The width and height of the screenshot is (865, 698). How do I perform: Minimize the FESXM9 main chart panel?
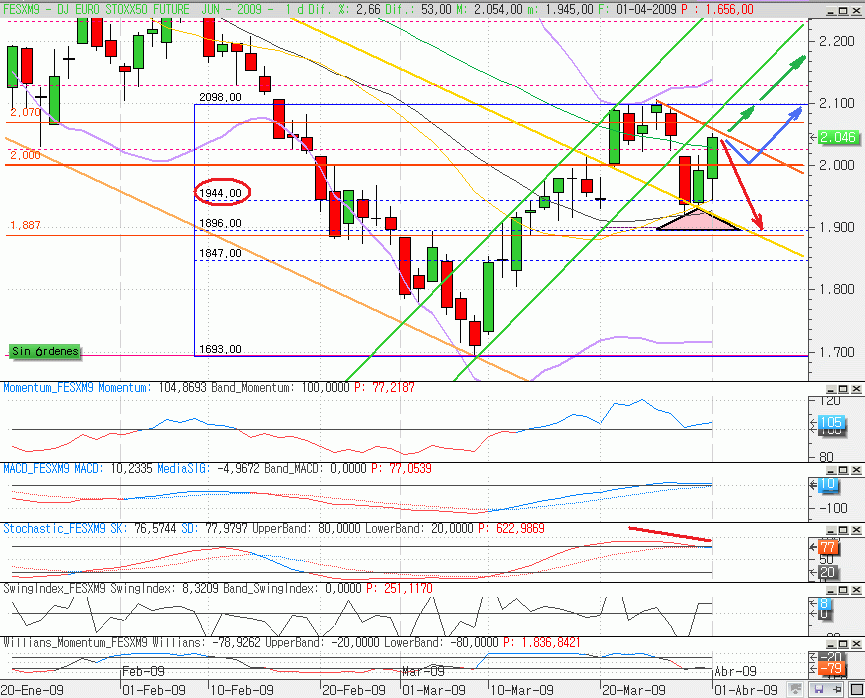(830, 10)
